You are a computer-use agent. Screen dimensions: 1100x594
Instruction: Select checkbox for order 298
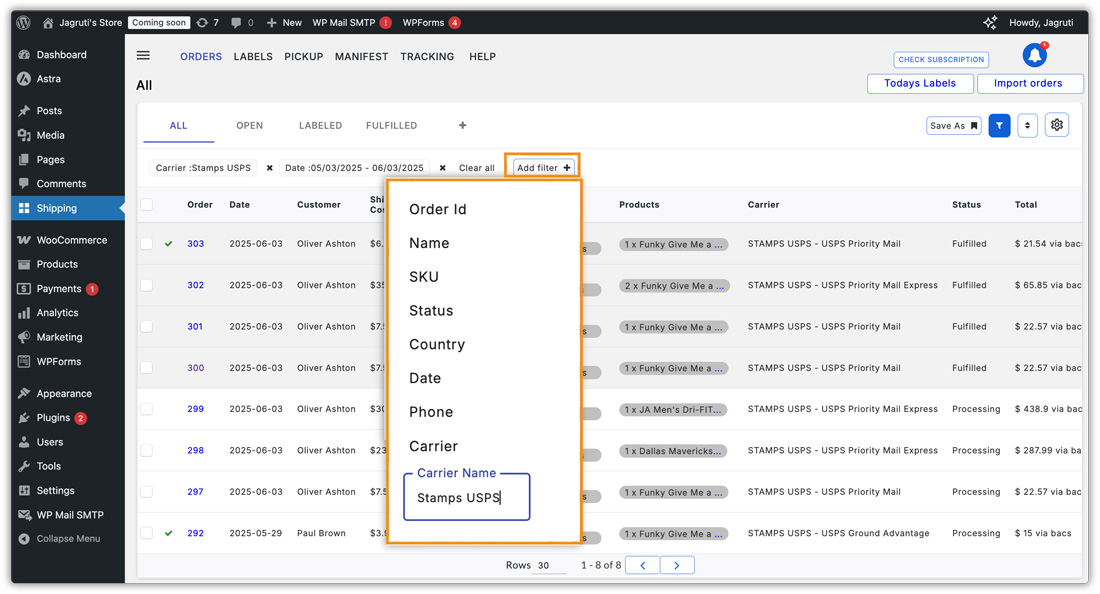pyautogui.click(x=147, y=450)
